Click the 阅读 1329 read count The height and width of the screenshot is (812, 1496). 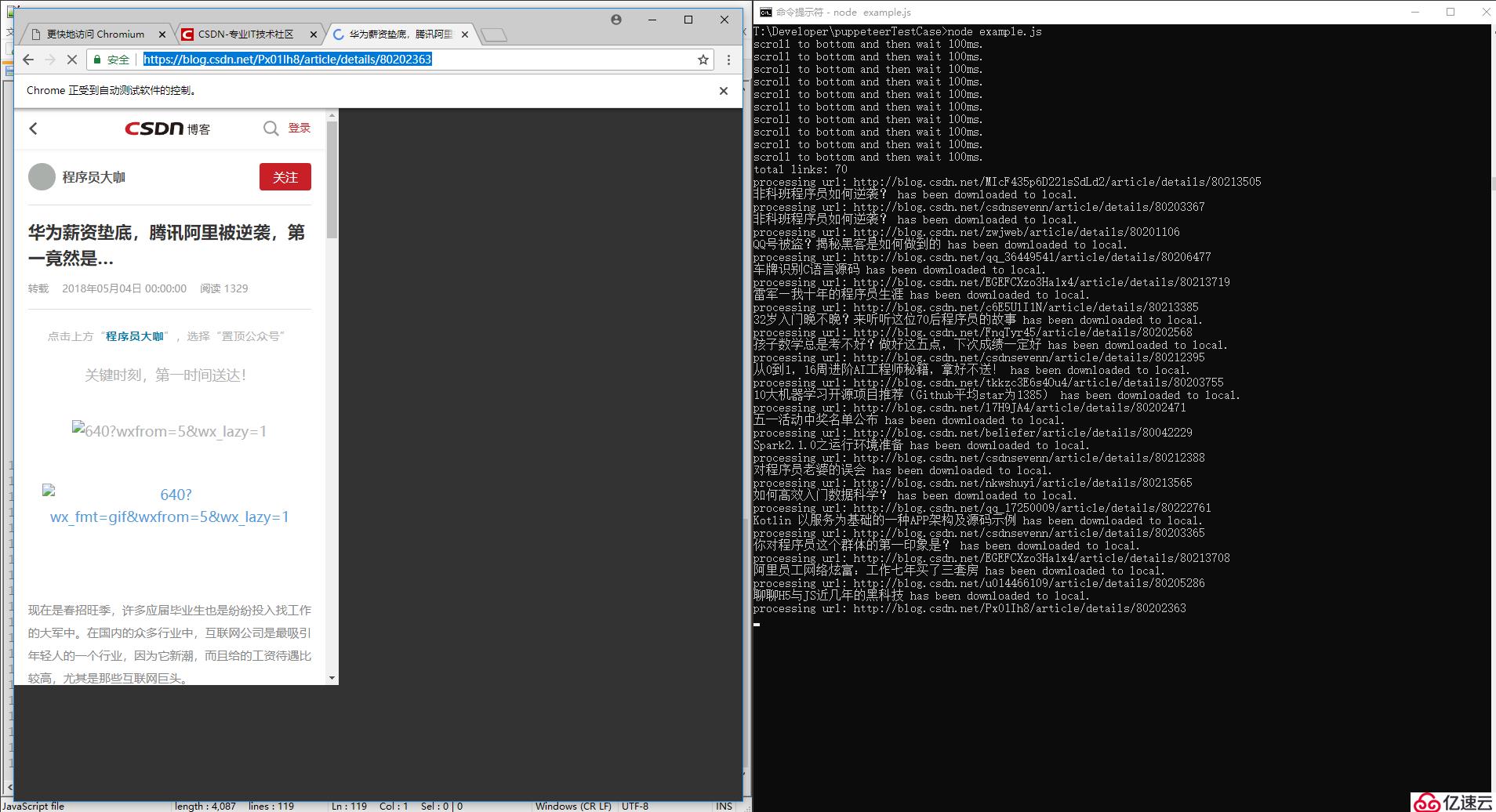(224, 288)
